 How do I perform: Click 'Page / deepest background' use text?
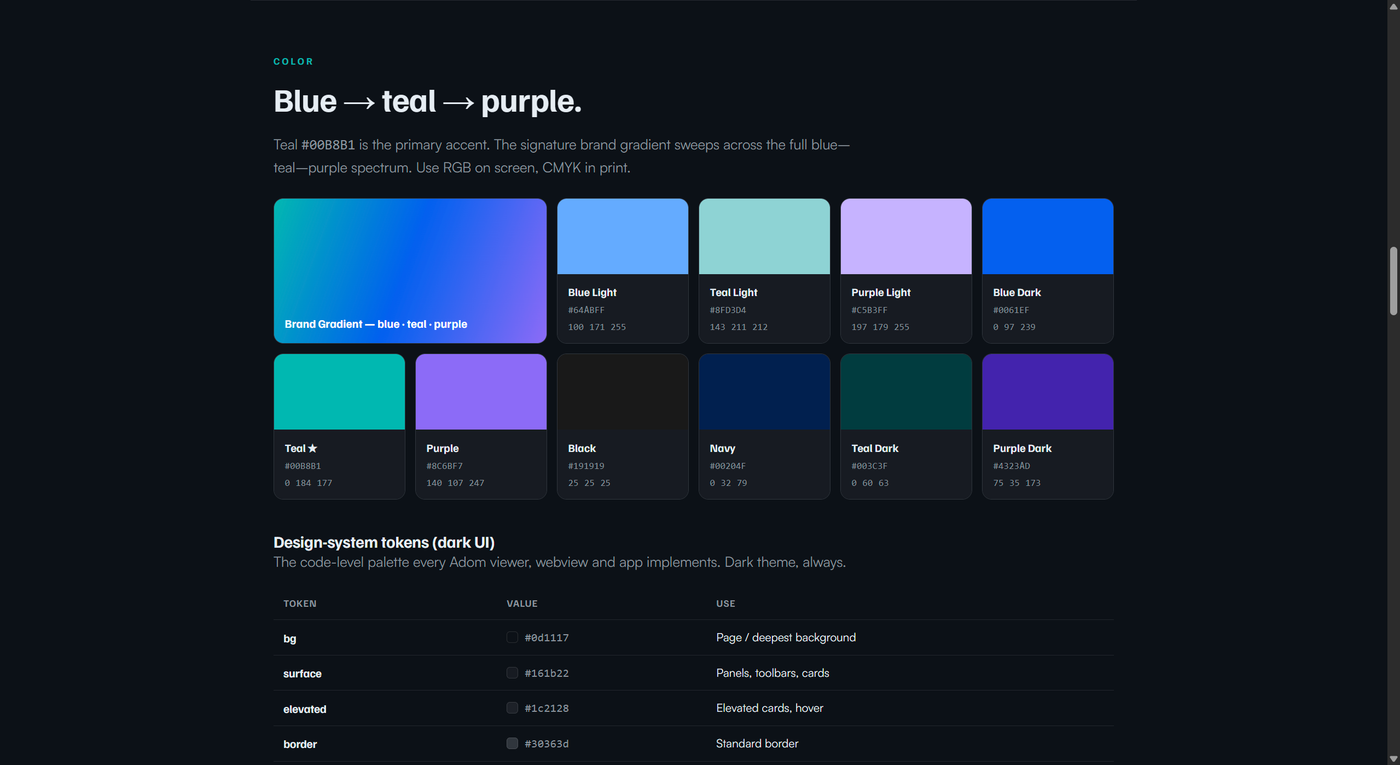786,638
